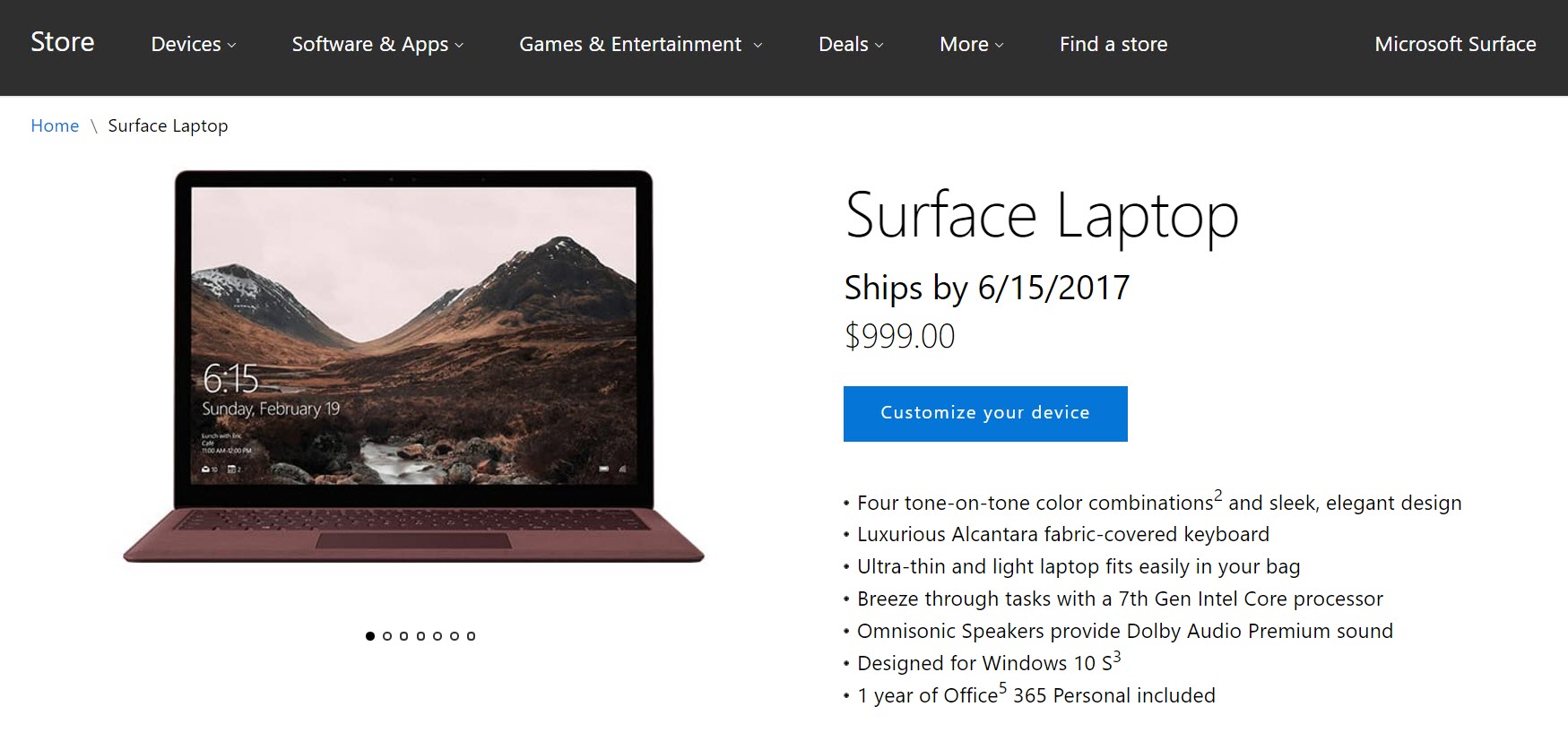Click the Surface Laptop product image
This screenshot has width=1568, height=741.
click(x=413, y=366)
